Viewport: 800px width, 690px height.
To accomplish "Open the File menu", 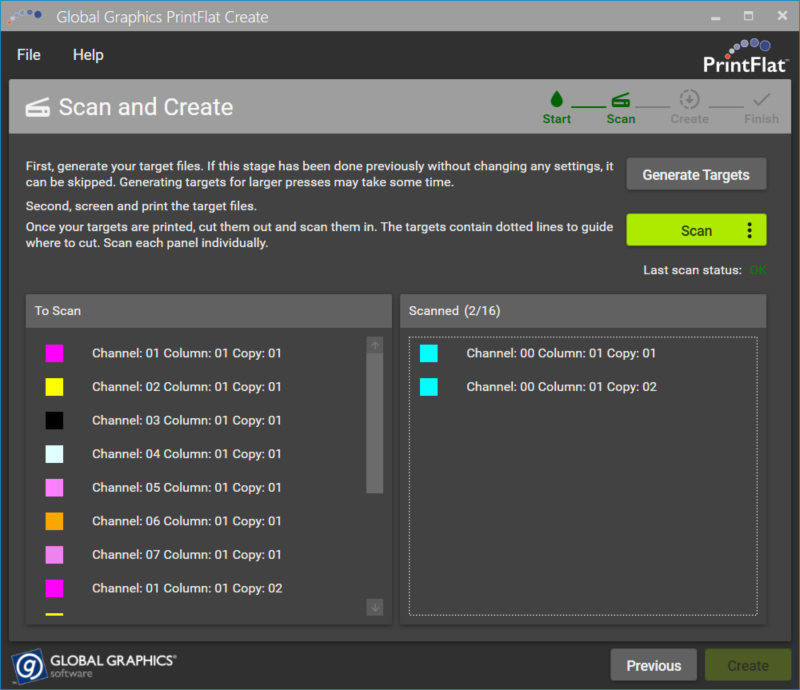I will 29,55.
